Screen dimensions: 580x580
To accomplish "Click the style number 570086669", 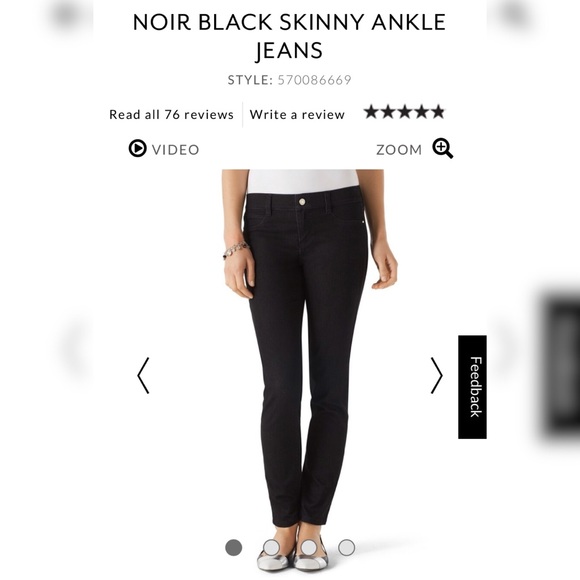I will pos(314,80).
